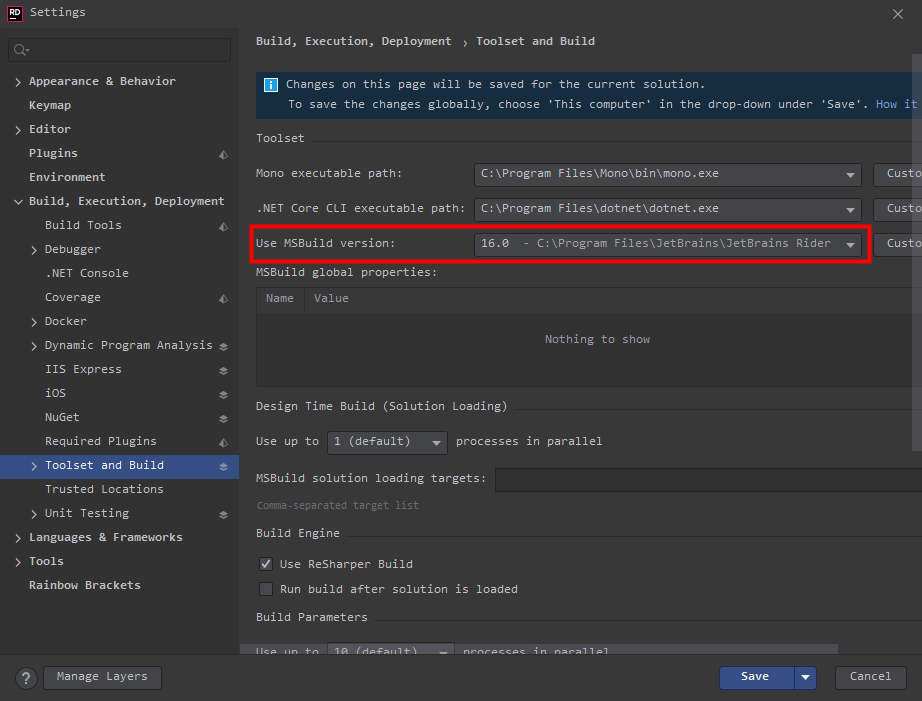Expand Languages & Frameworks section
Screen dimensions: 922x701
click(x=18, y=538)
